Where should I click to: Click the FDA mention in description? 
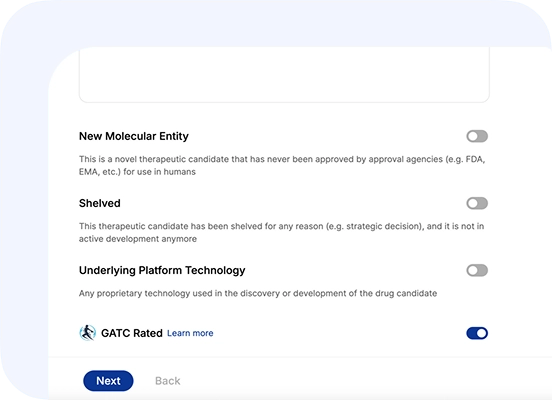475,159
